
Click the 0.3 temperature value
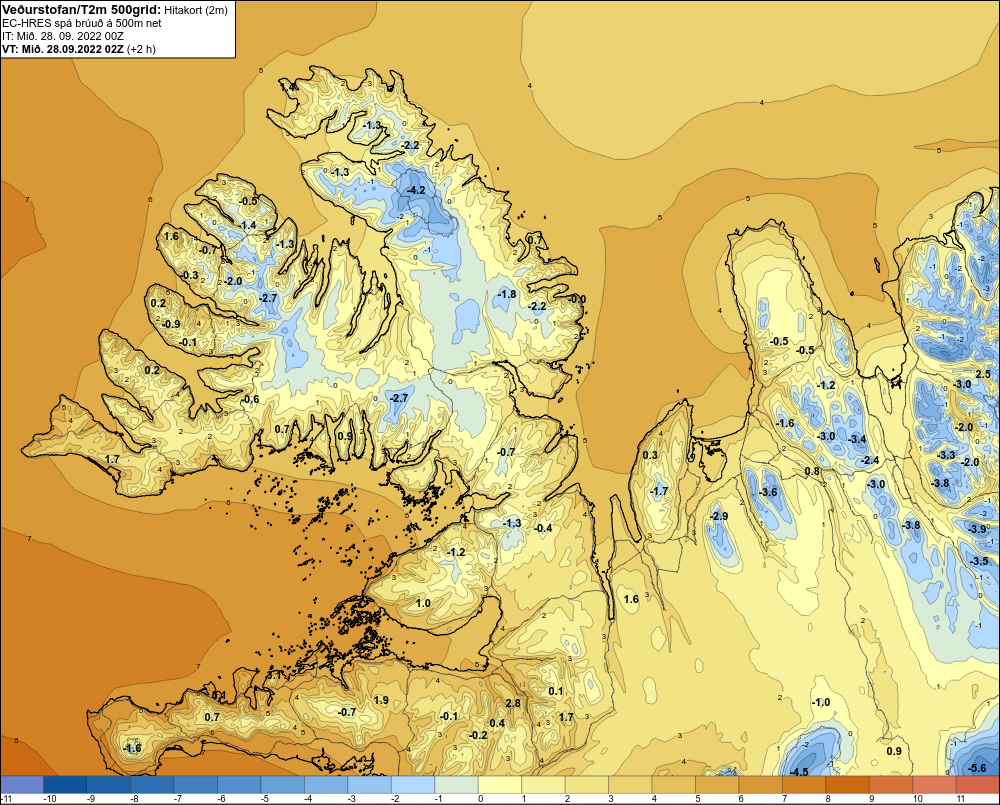[650, 455]
